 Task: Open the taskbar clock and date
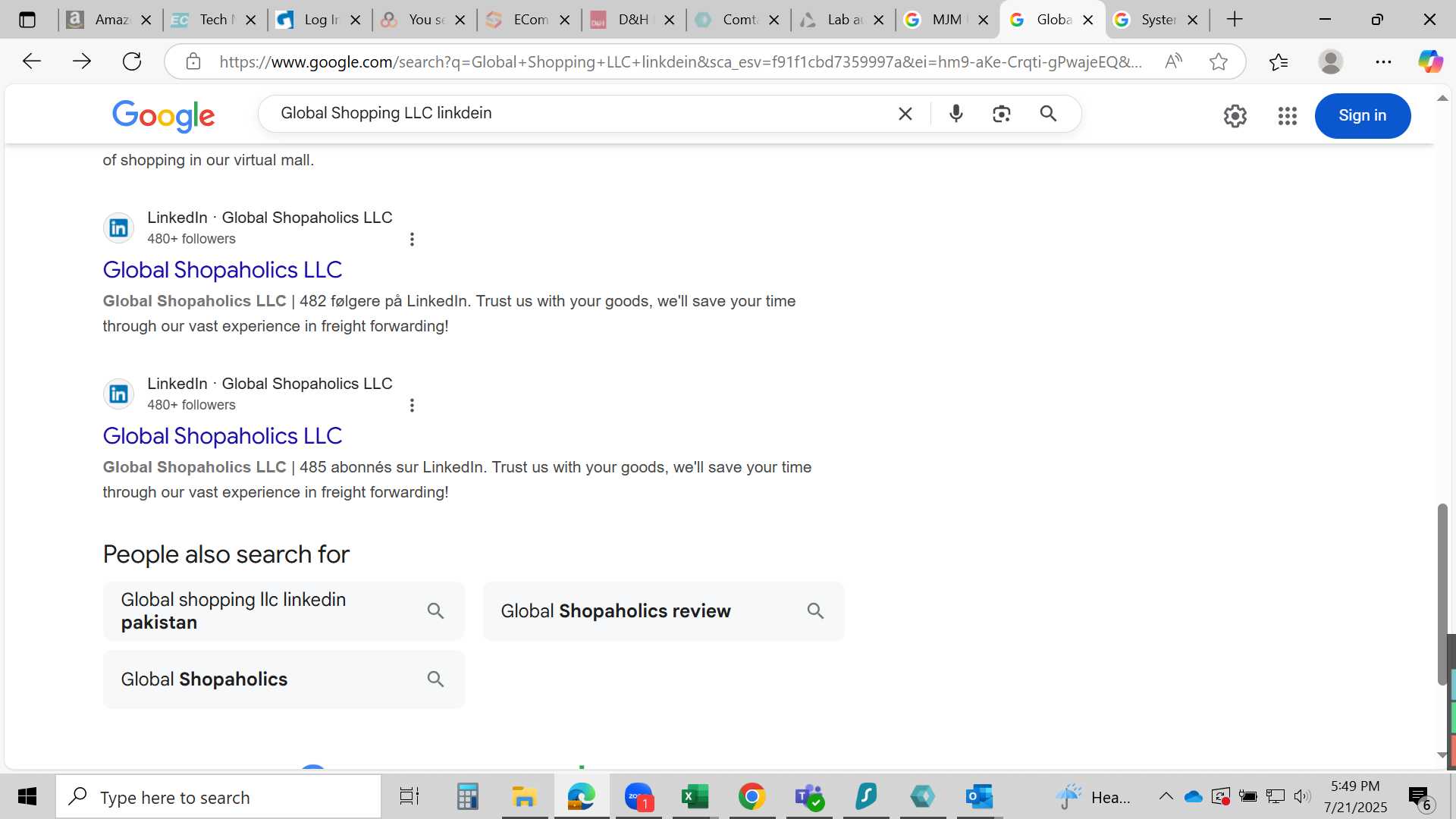pyautogui.click(x=1355, y=796)
